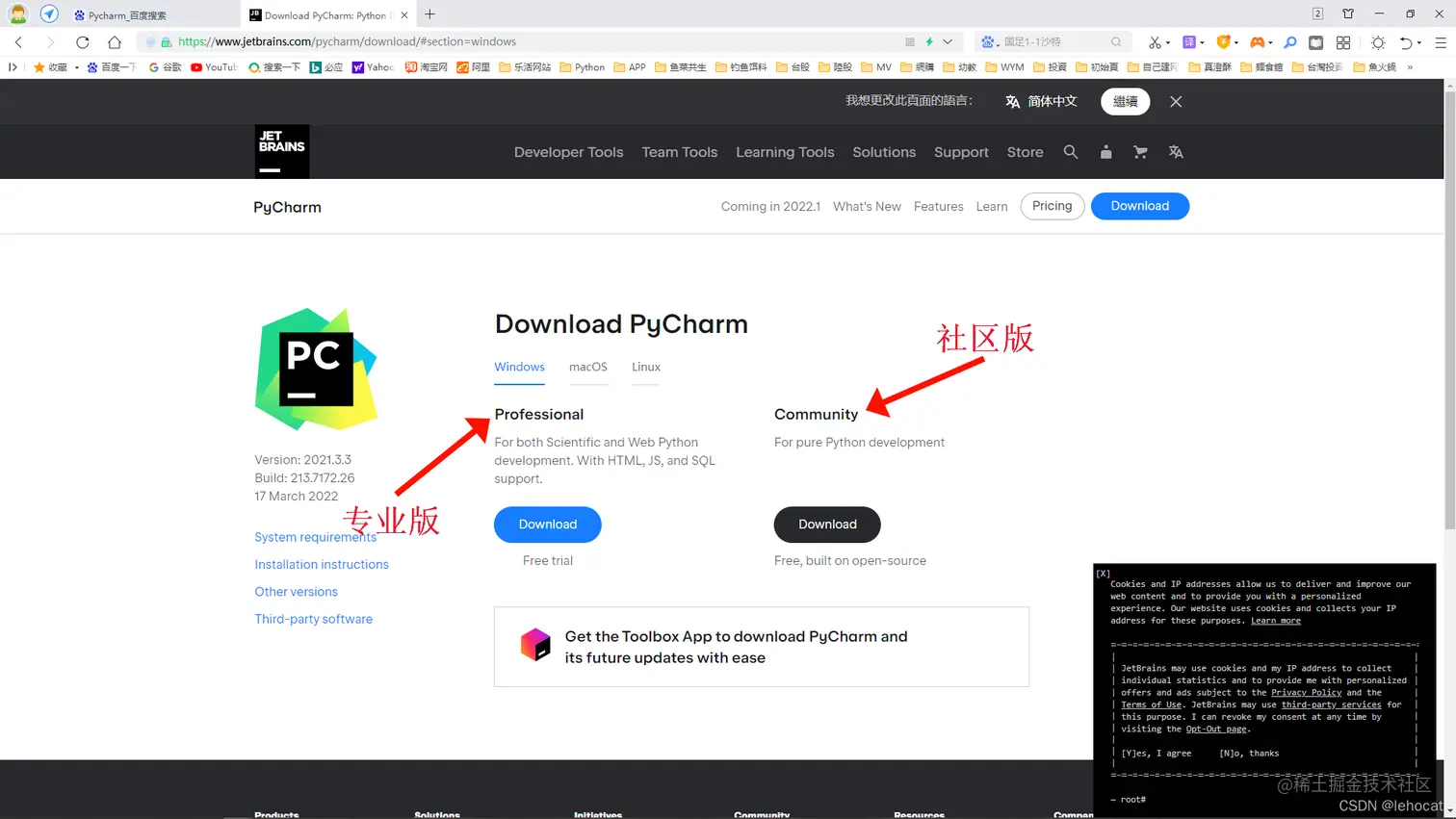This screenshot has width=1456, height=819.
Task: Click the JetBrains logo
Action: 282,151
